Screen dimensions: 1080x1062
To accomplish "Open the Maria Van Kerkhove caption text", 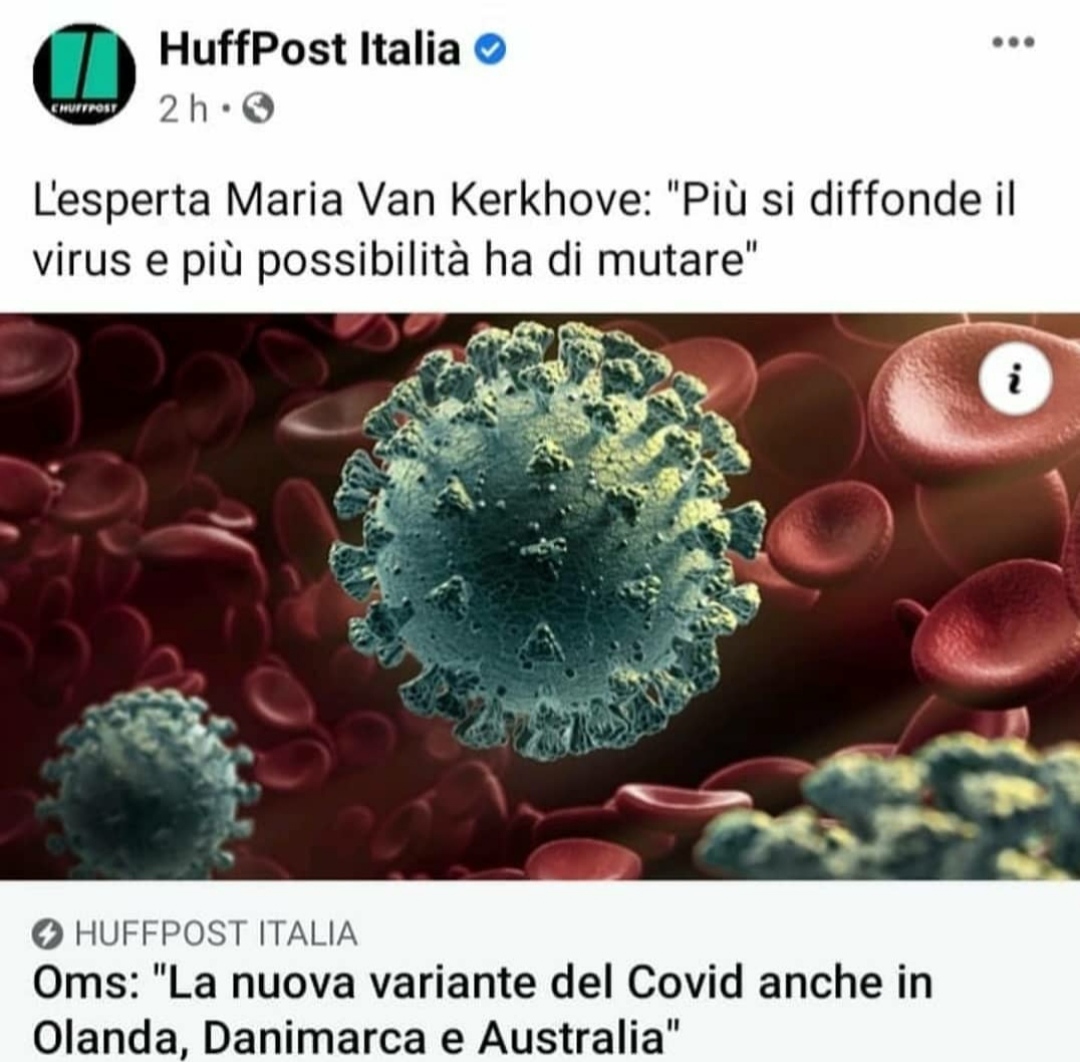I will 524,230.
